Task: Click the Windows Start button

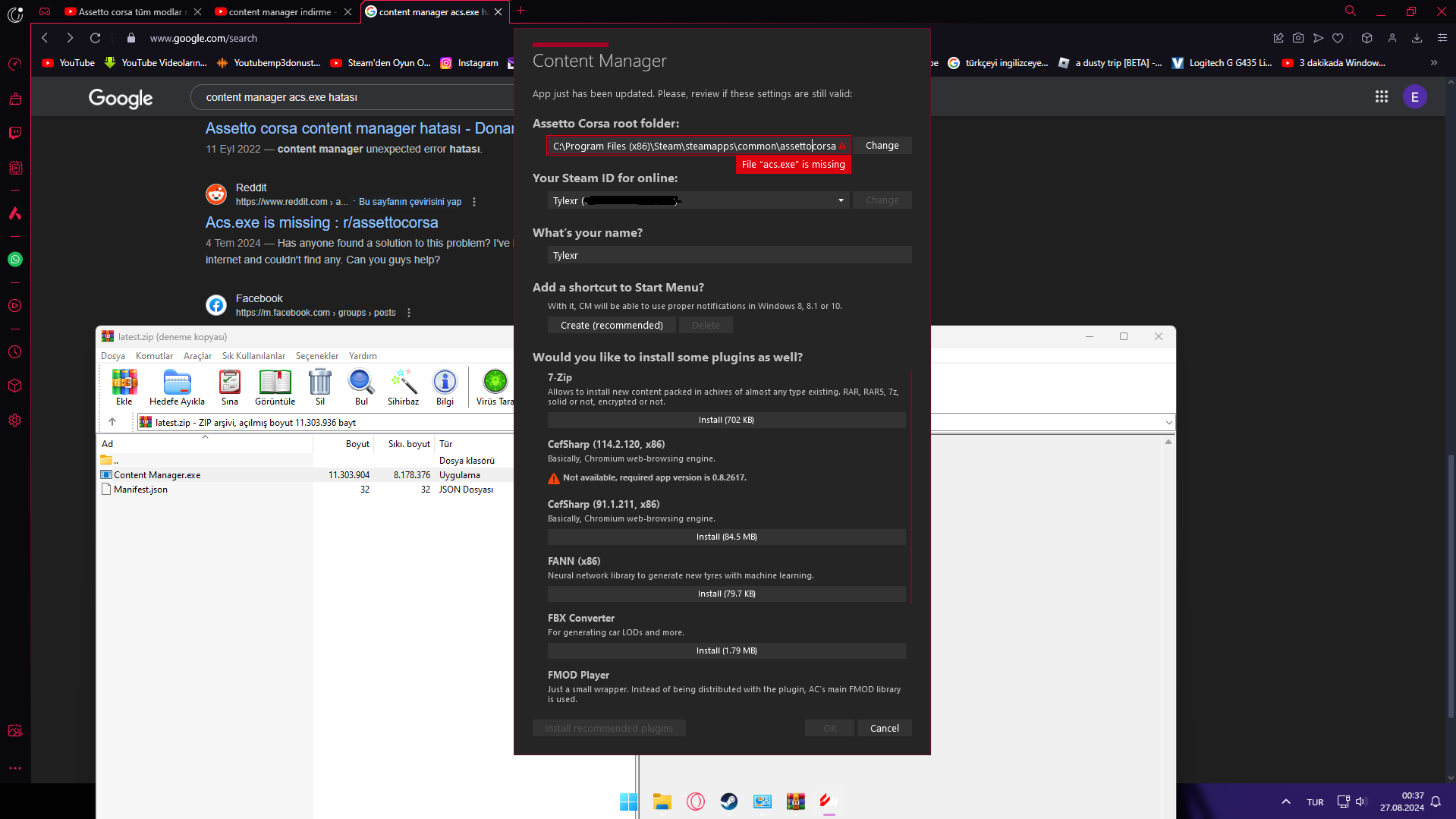Action: [629, 802]
